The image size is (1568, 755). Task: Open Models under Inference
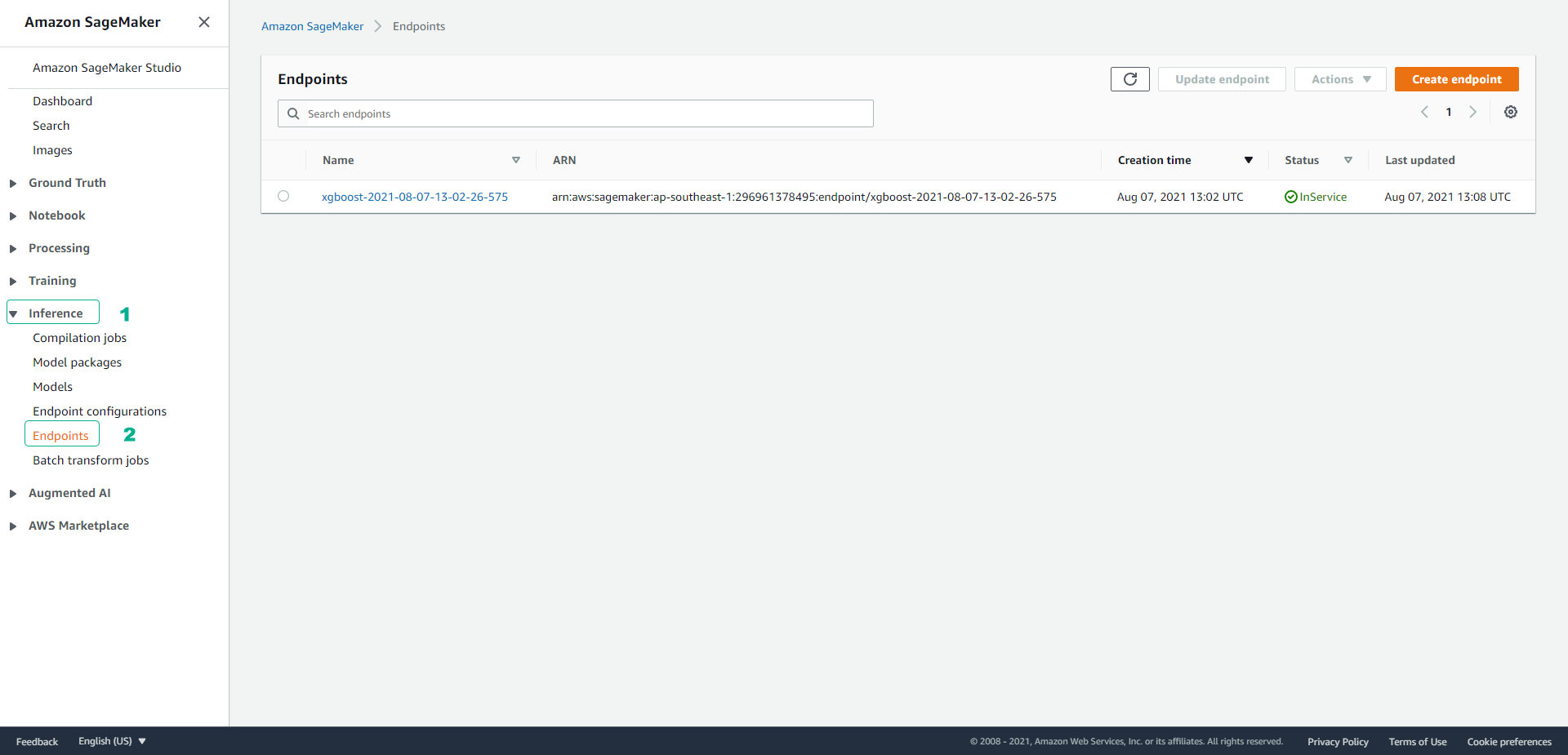52,387
